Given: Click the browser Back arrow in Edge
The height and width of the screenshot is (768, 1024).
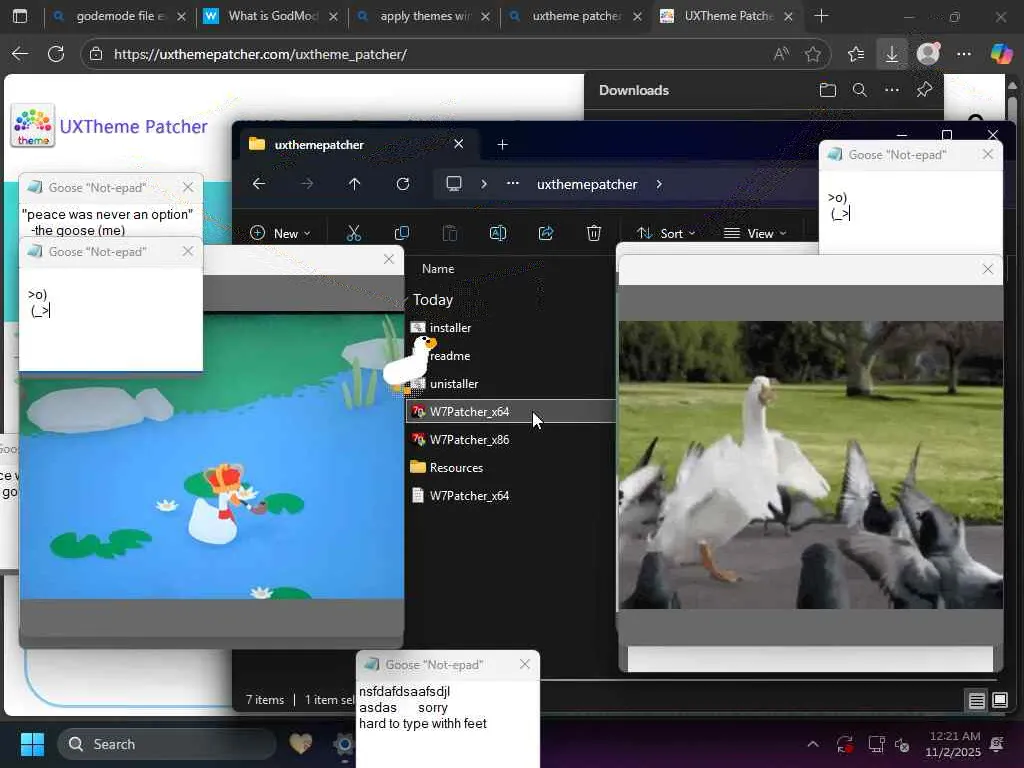Looking at the screenshot, I should (x=20, y=54).
